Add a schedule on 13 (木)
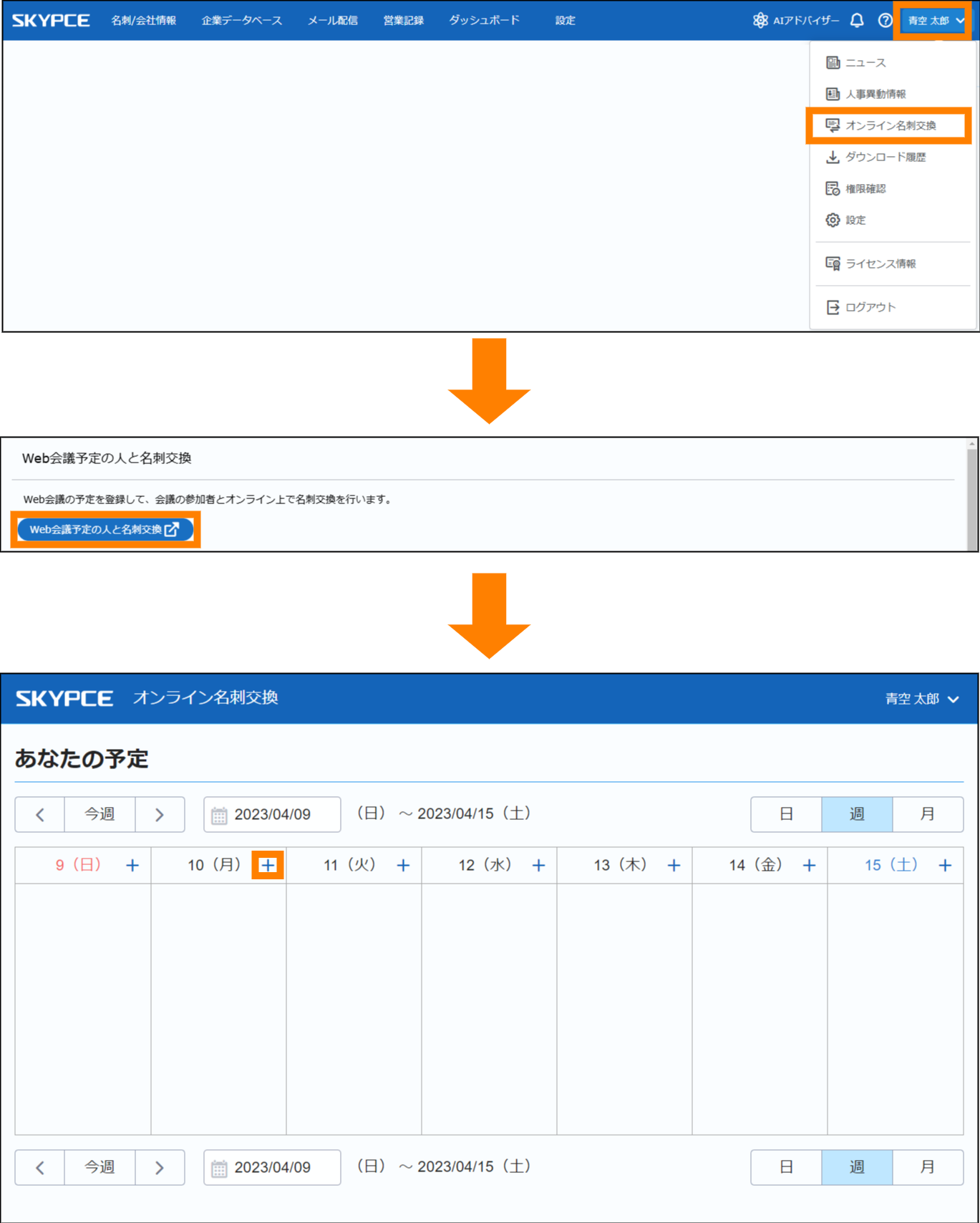This screenshot has width=980, height=1223. [674, 865]
